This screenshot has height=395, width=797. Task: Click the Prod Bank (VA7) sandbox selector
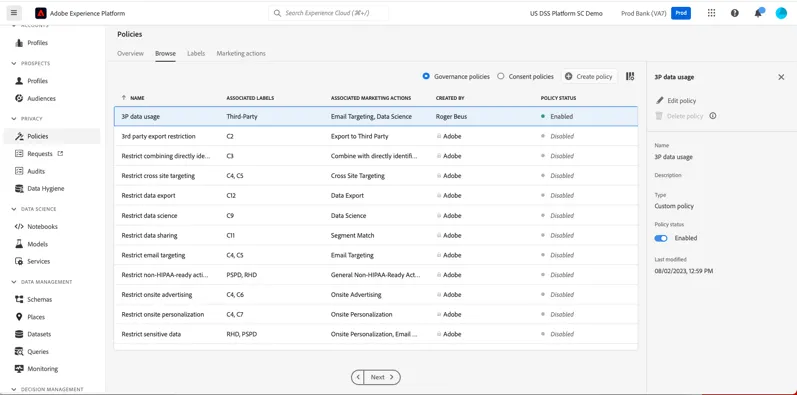[643, 13]
